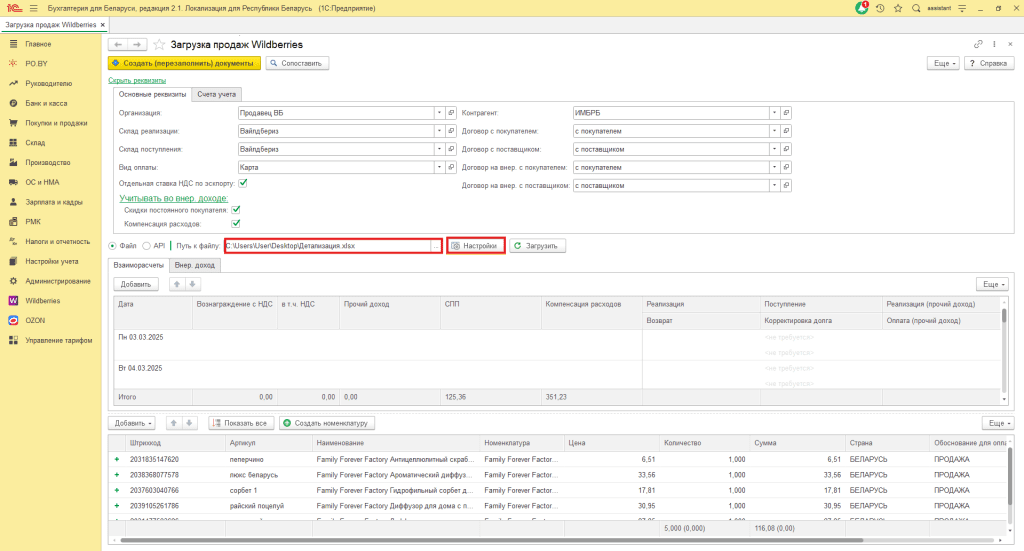Click the search magnifier icon
The height and width of the screenshot is (551, 1024).
pos(916,8)
